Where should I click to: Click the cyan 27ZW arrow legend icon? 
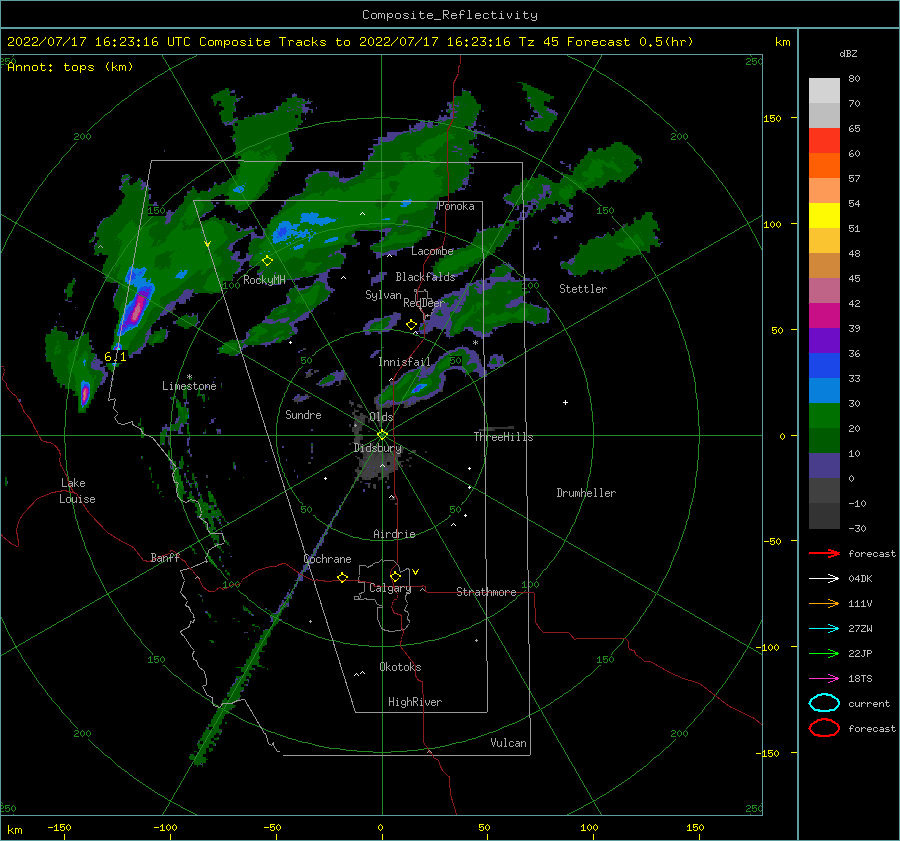coord(824,629)
